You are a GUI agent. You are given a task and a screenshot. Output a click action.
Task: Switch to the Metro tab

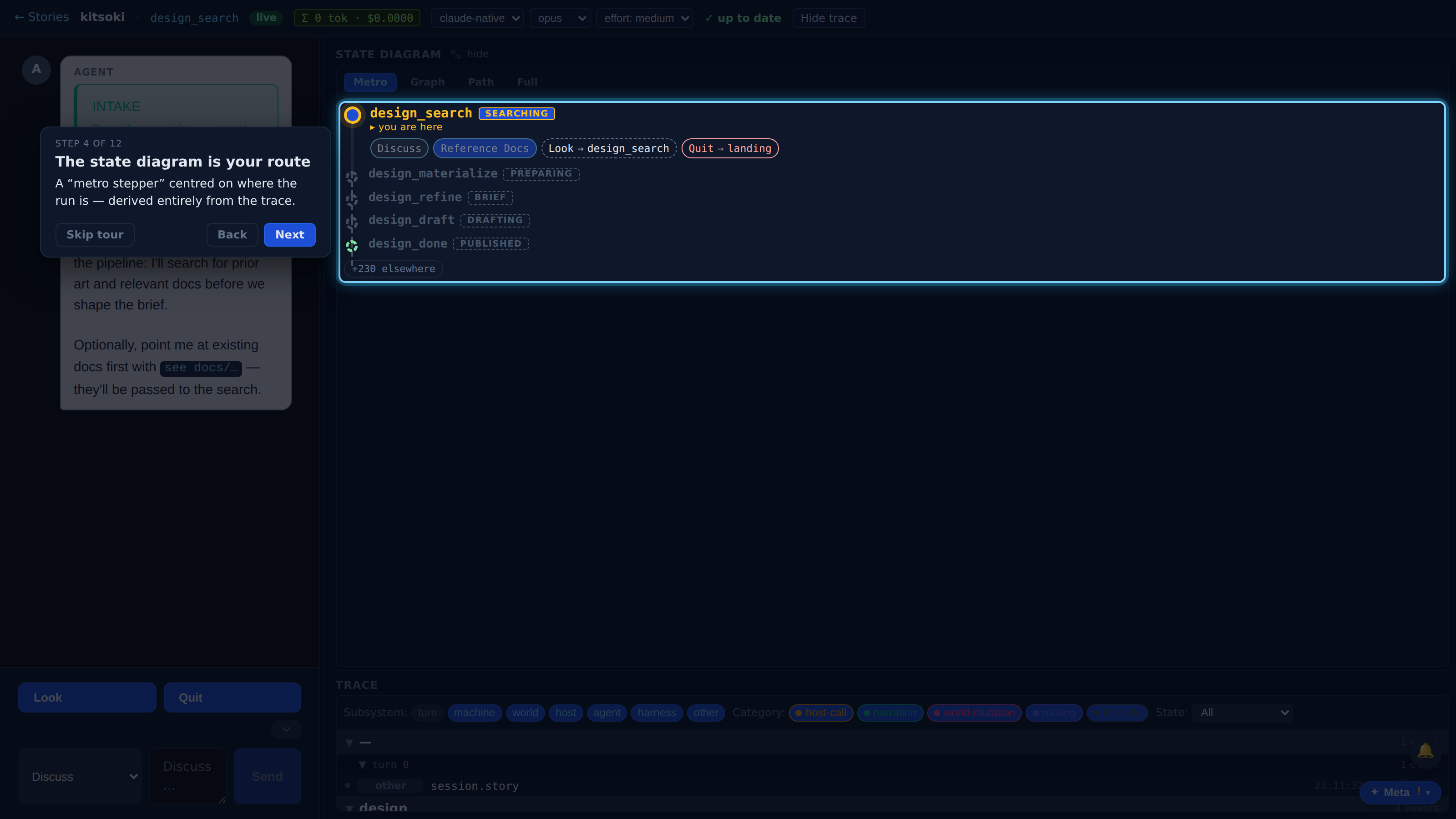point(370,82)
